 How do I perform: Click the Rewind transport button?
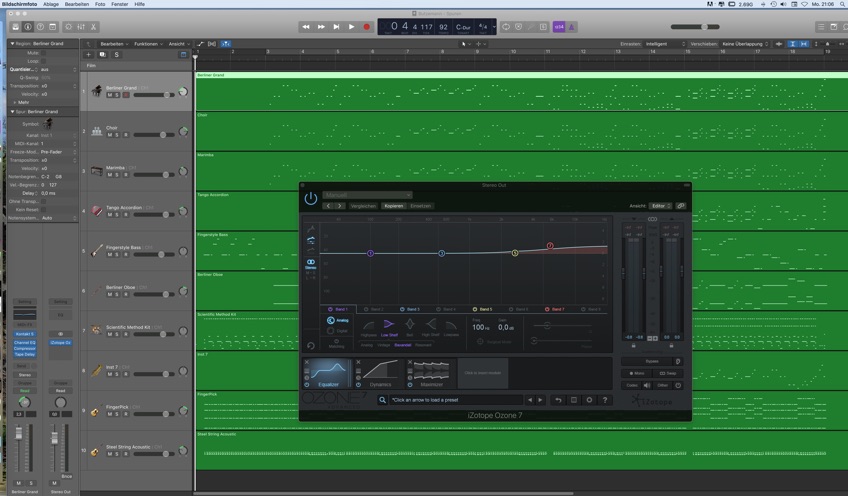tap(306, 27)
